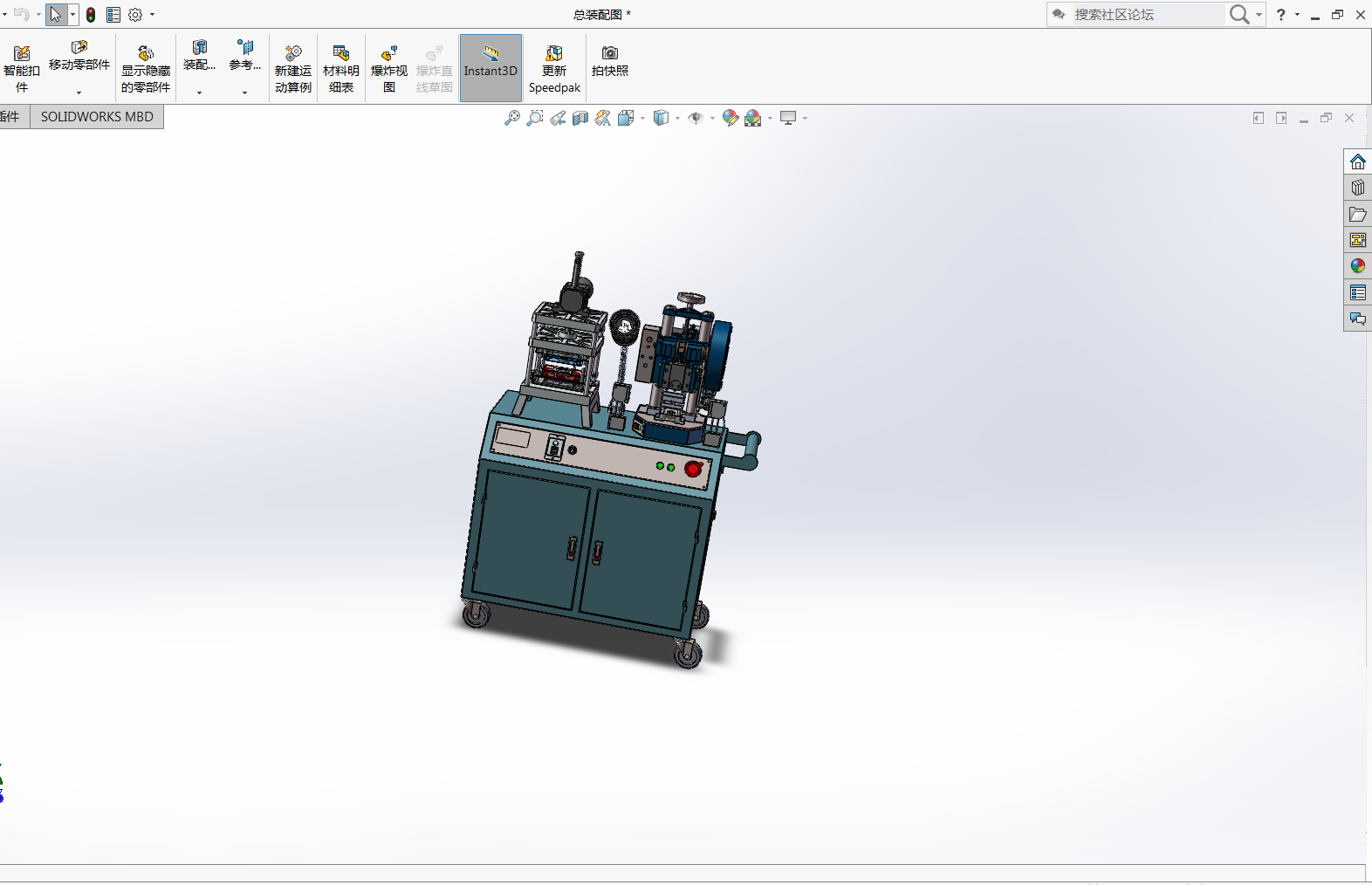Start a 新建运动算例 motion study

click(x=292, y=68)
